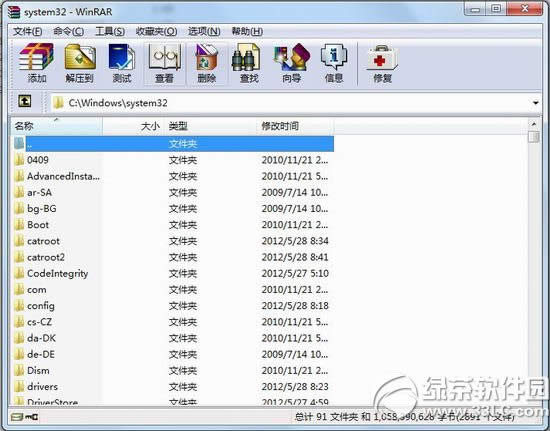This screenshot has height=431, width=550.
Task: Click the Repair (修复) first-aid icon
Action: tap(382, 58)
